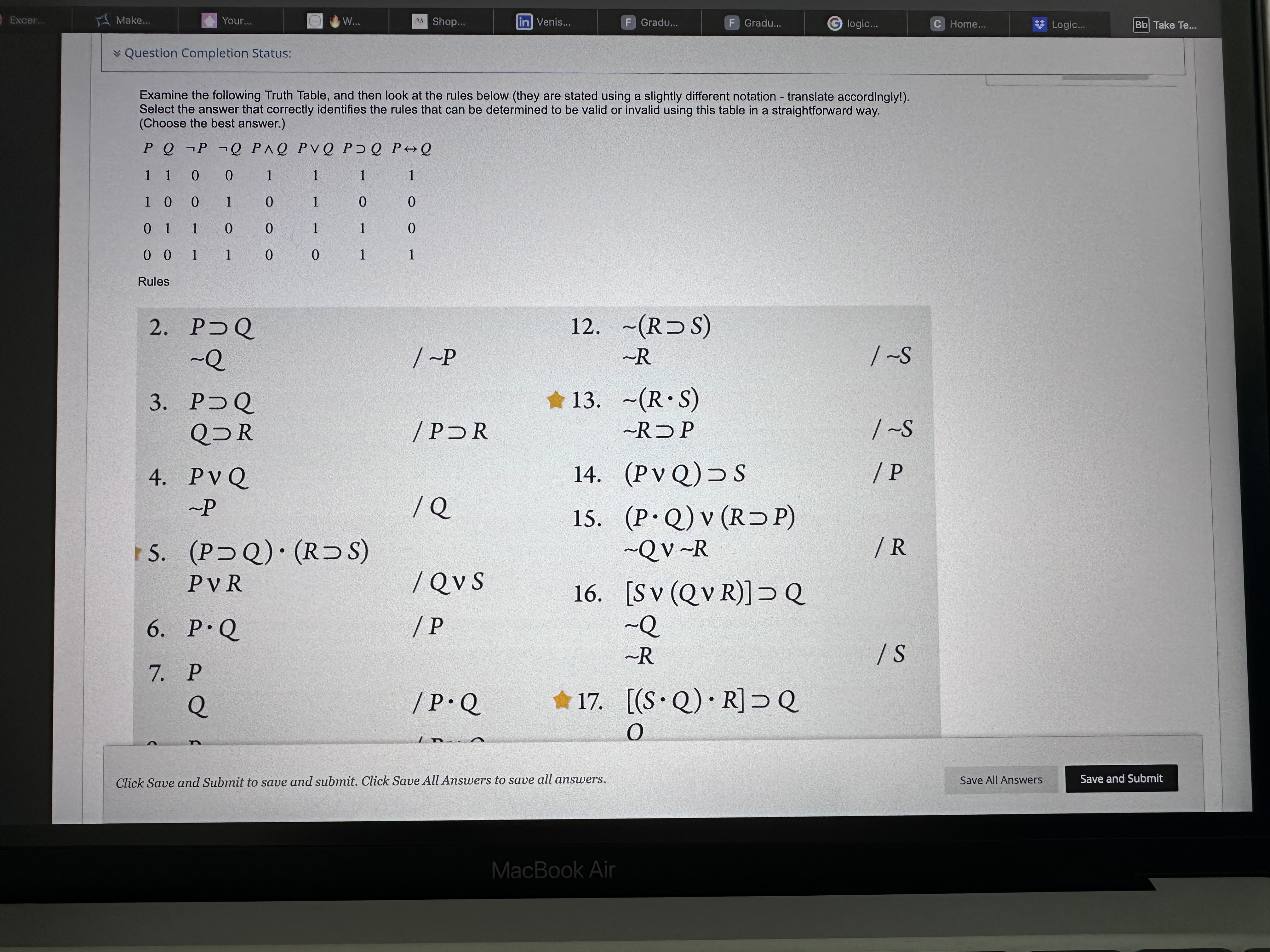Click the flame icon on W... tab
The height and width of the screenshot is (952, 1270).
tap(335, 22)
